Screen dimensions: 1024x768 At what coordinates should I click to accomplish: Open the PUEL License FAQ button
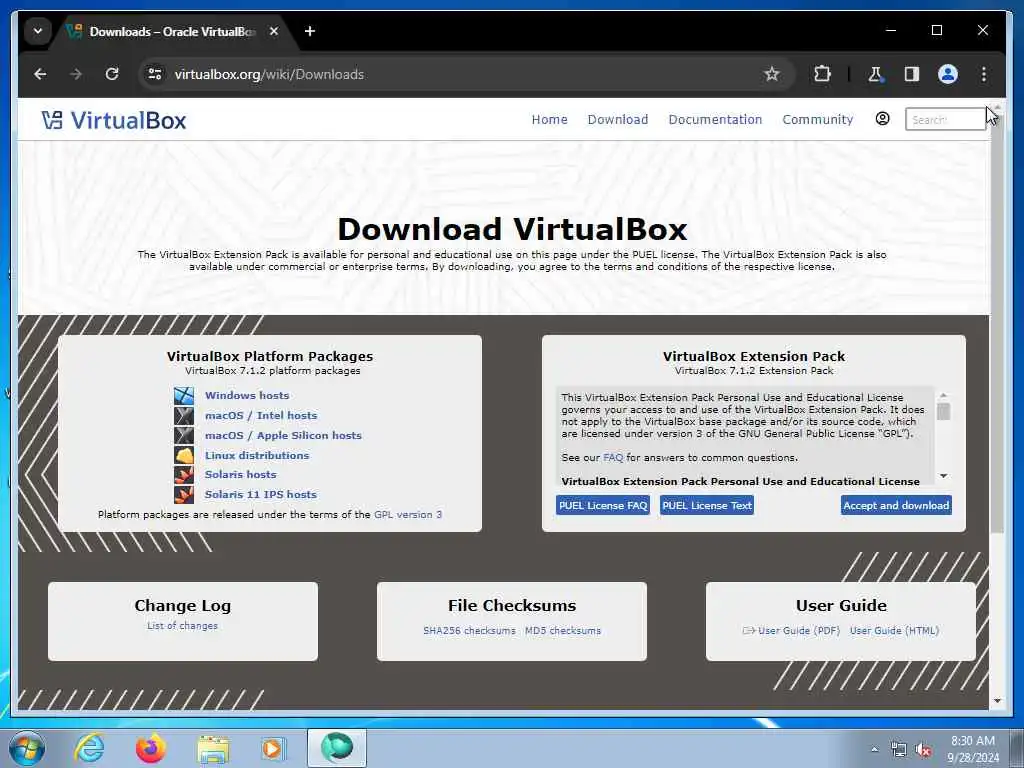603,505
